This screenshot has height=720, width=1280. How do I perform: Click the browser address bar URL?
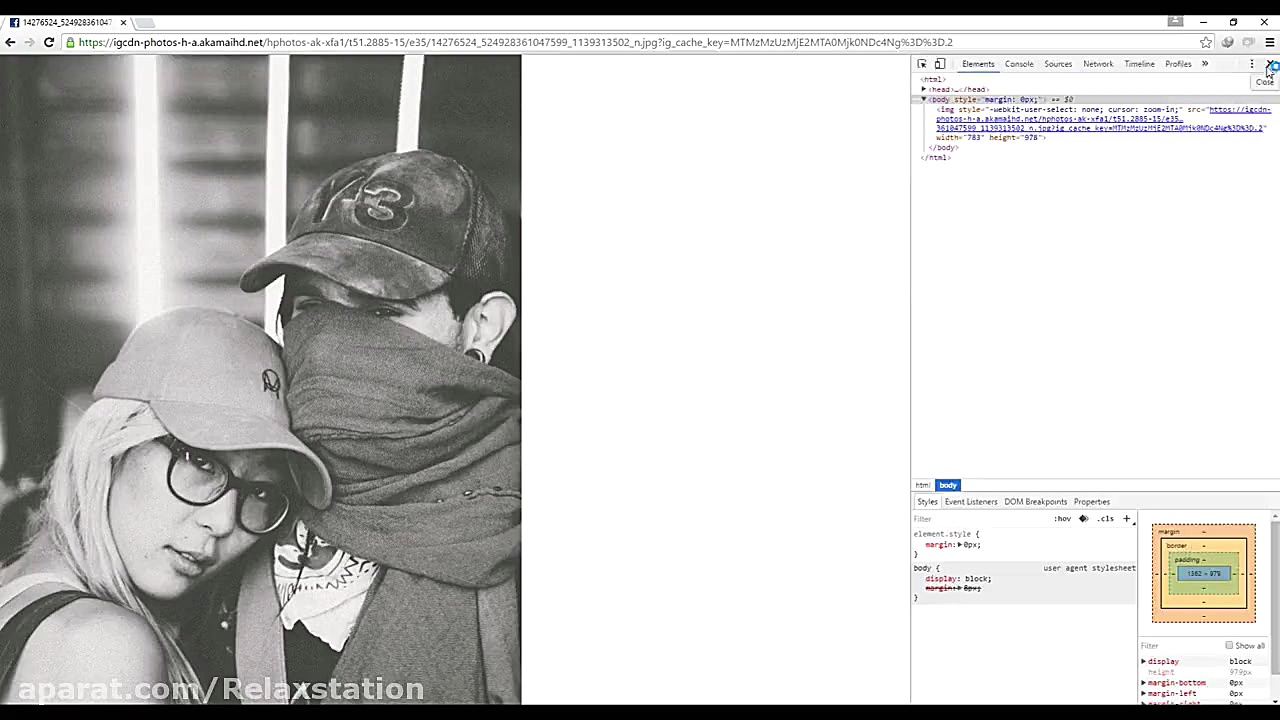tap(515, 42)
